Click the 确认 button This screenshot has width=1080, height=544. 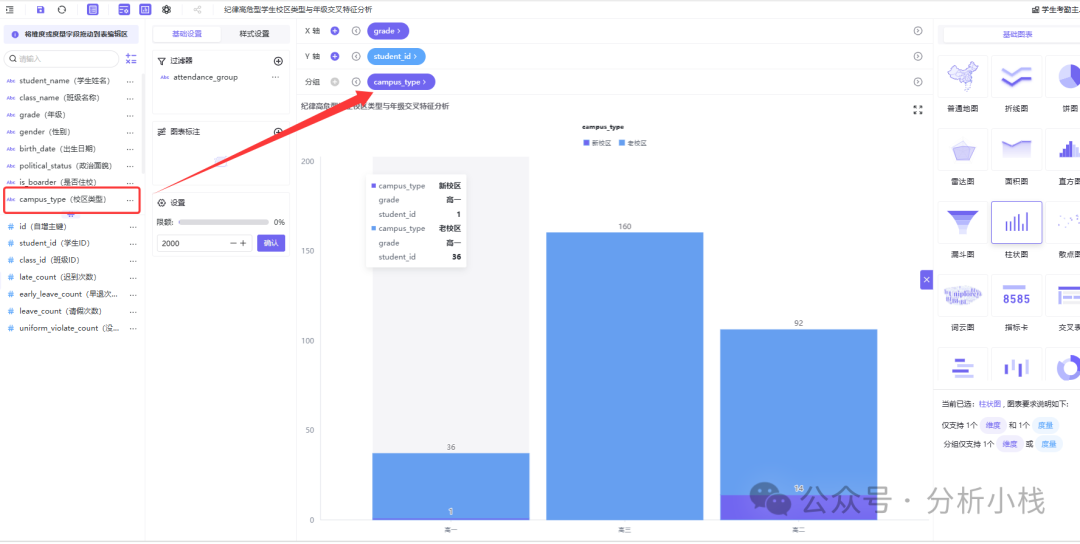[271, 243]
